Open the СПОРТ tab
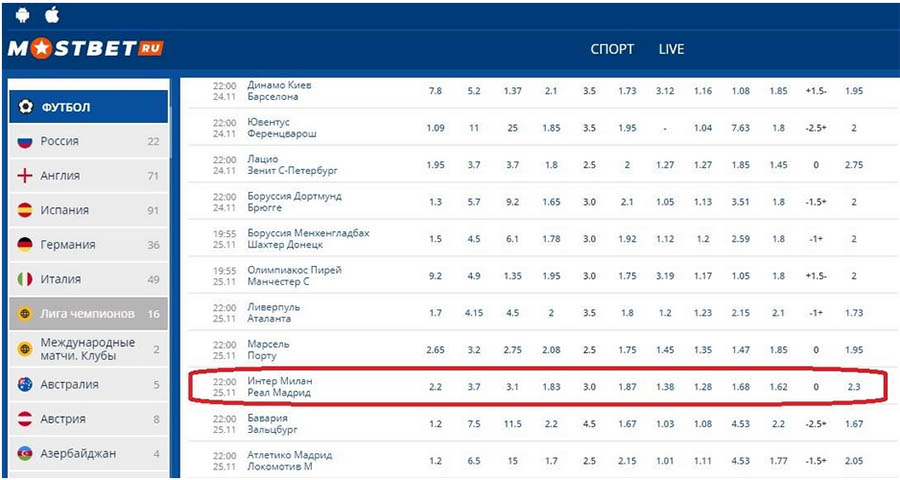Viewport: 900px width, 480px height. click(612, 50)
